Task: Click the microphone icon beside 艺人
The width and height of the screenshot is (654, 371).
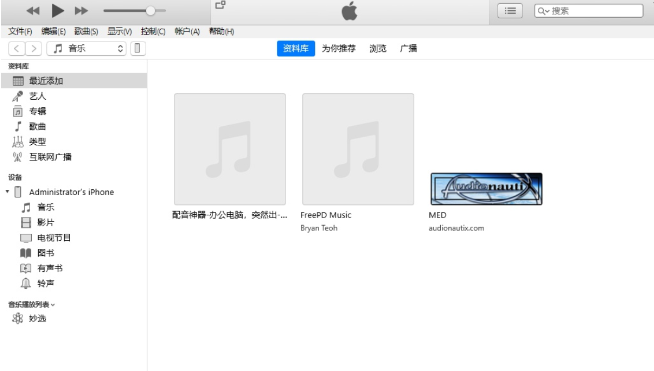Action: point(18,96)
